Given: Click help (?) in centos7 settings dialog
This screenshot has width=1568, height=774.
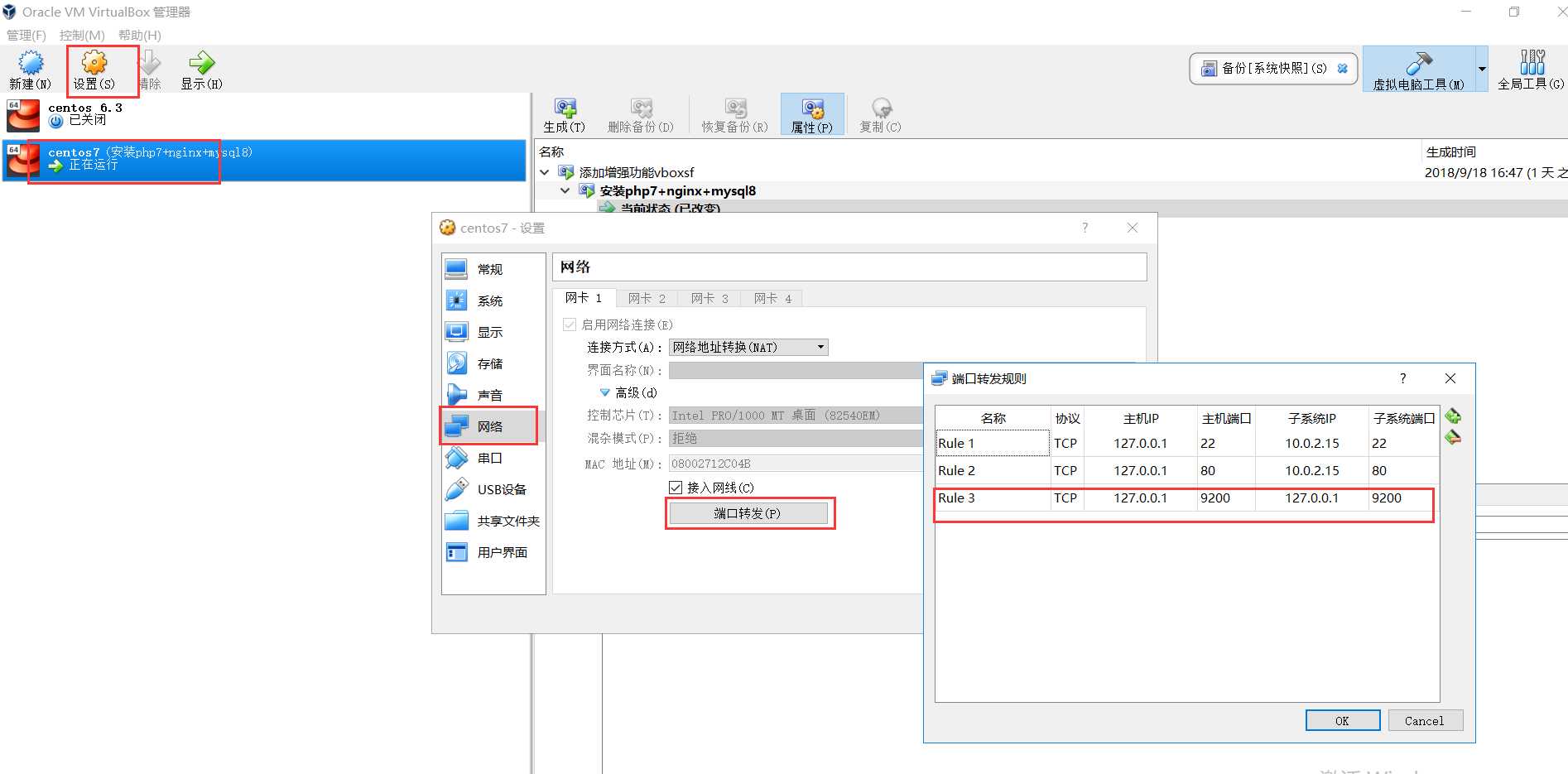Looking at the screenshot, I should pos(1085,228).
